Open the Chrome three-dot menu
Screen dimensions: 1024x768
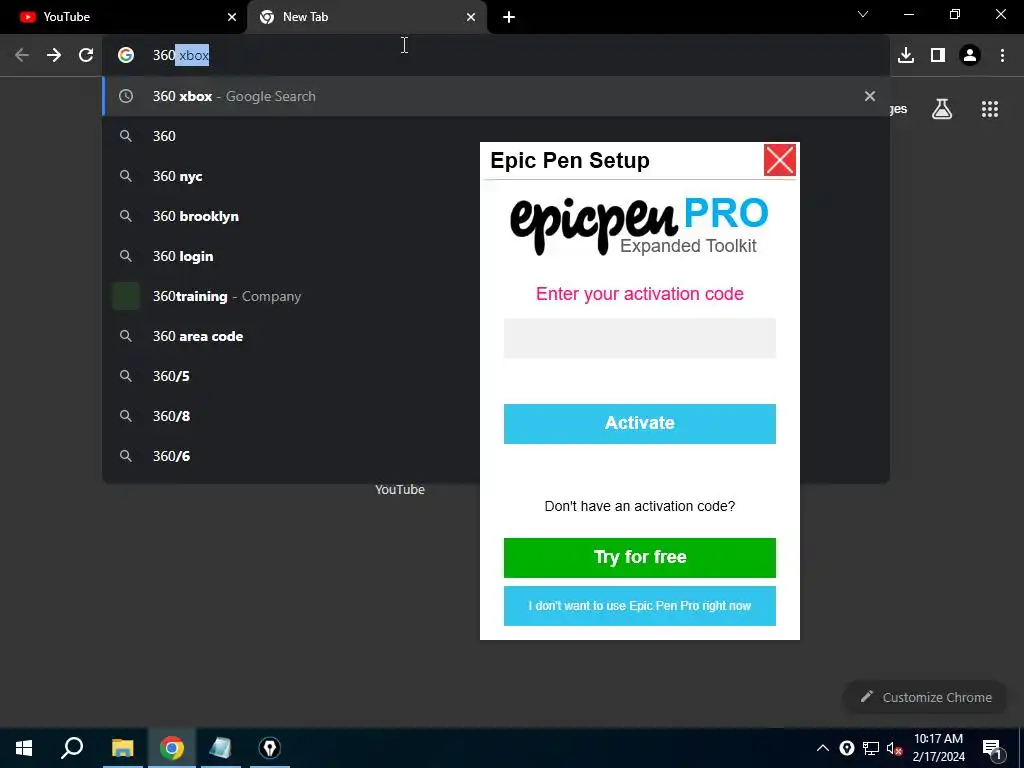1002,56
